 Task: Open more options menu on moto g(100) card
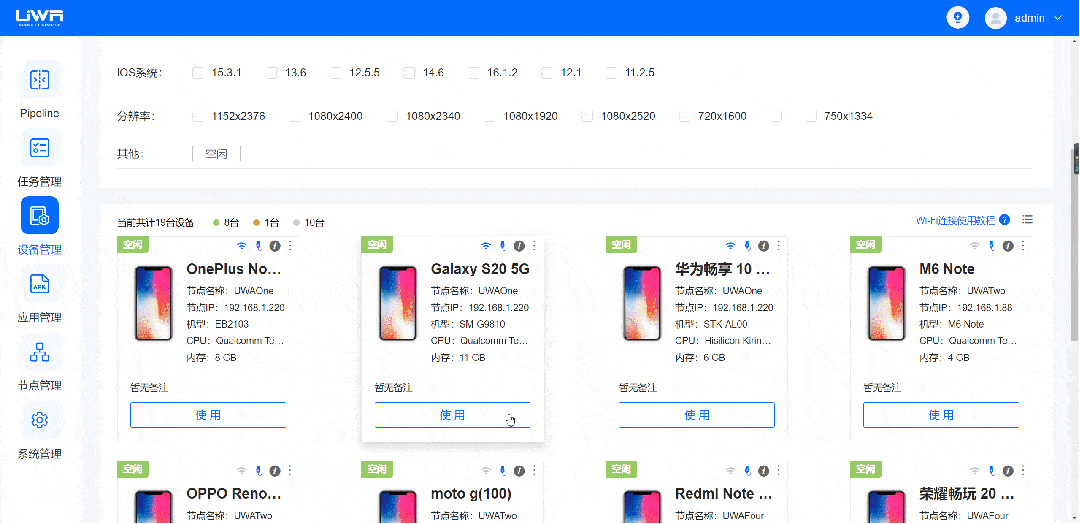click(534, 470)
